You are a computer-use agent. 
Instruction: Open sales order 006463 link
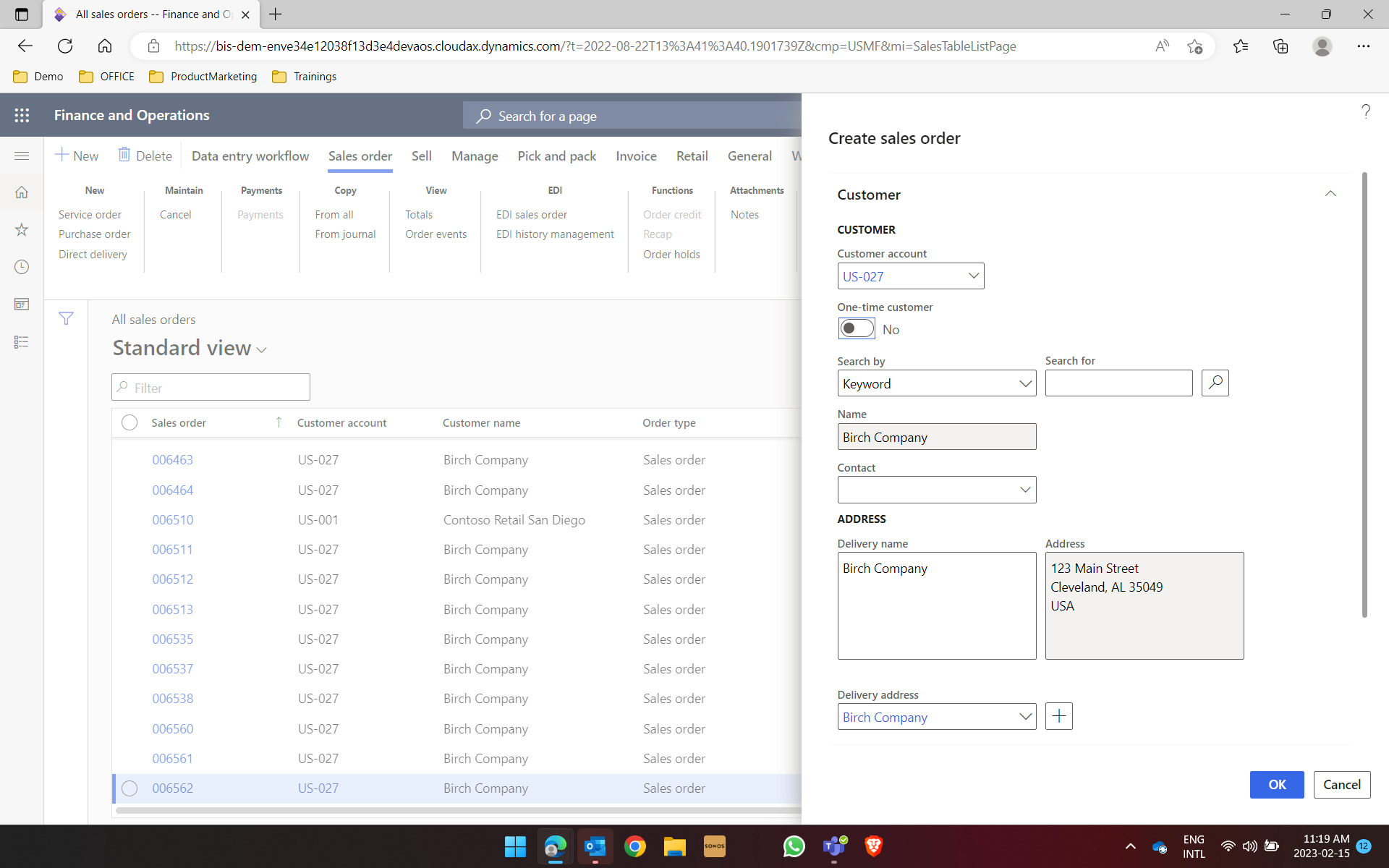click(172, 460)
